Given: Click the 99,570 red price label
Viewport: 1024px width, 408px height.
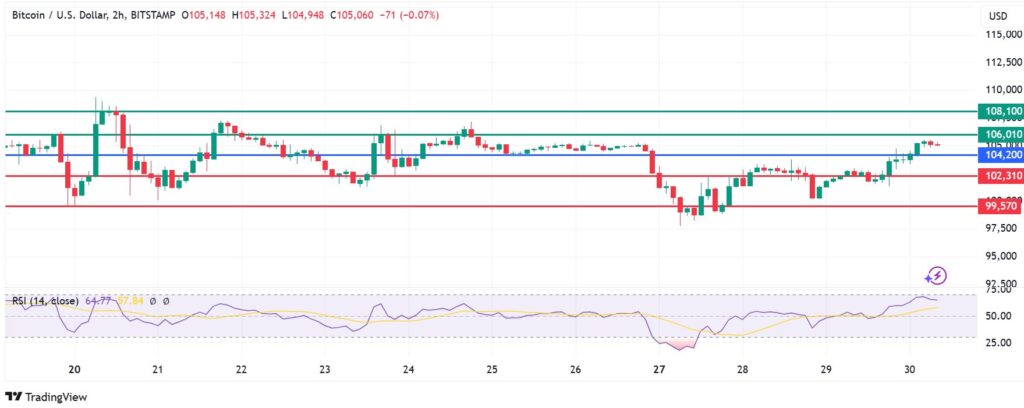Looking at the screenshot, I should (1002, 206).
